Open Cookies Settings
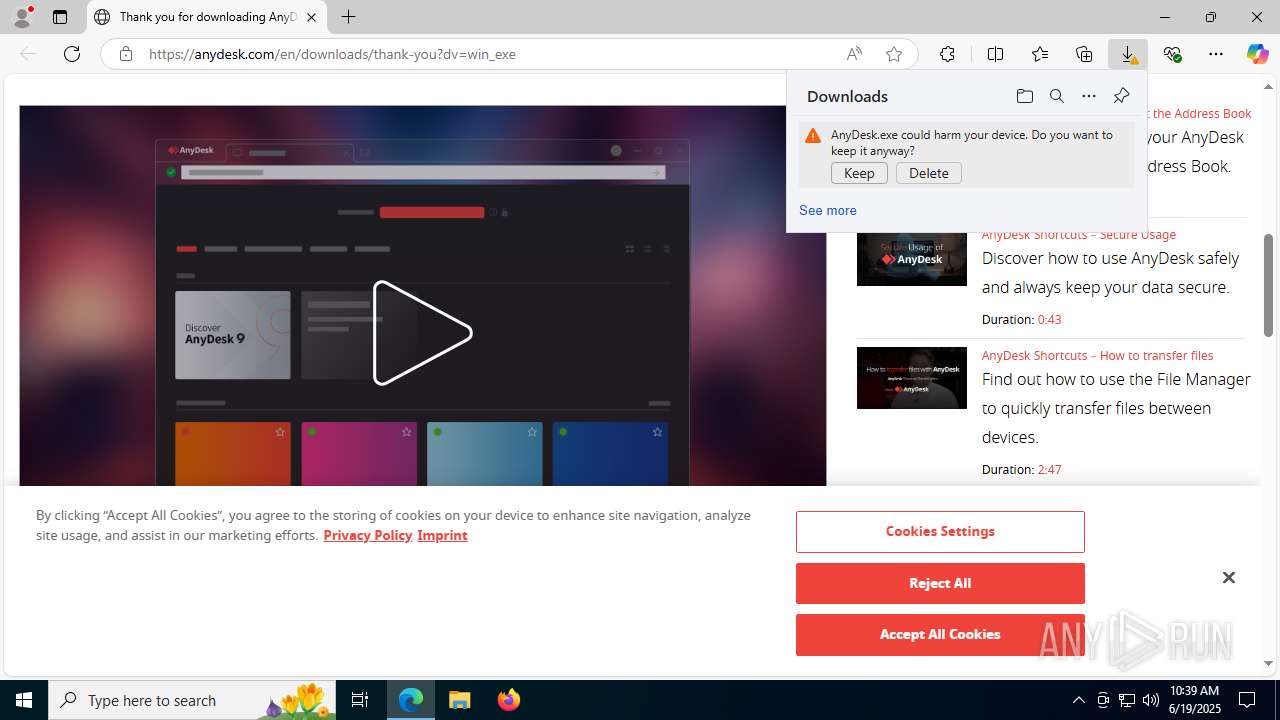The width and height of the screenshot is (1280, 720). [x=940, y=532]
